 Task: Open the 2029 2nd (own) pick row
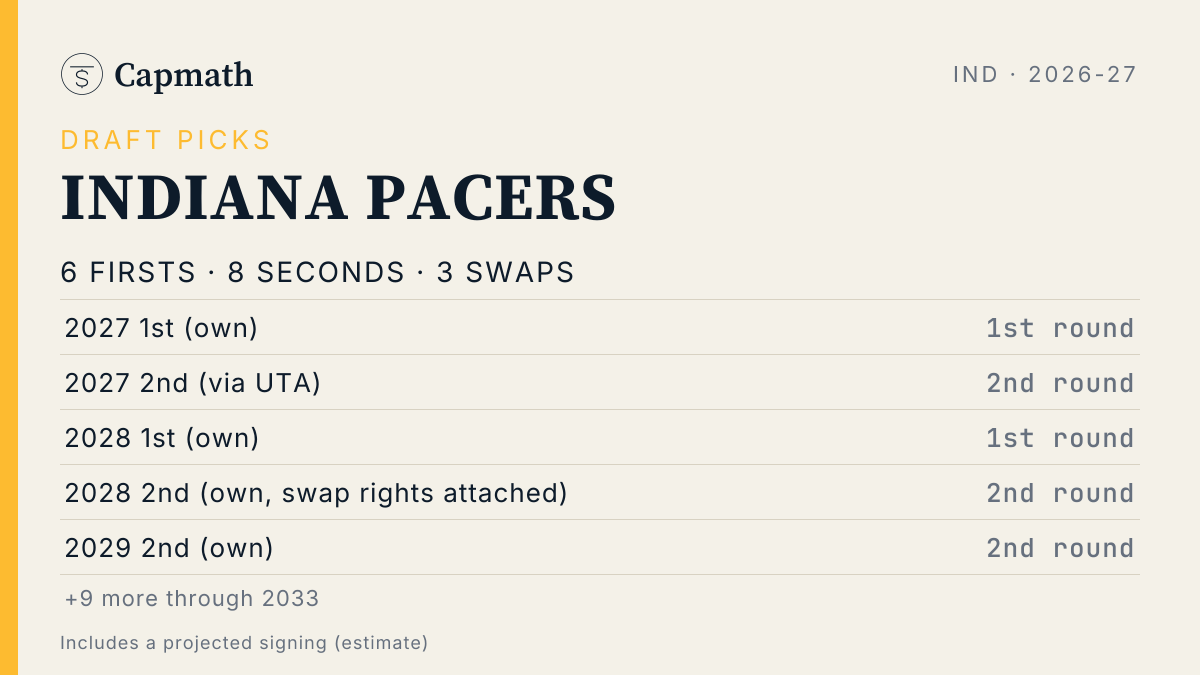[x=600, y=547]
